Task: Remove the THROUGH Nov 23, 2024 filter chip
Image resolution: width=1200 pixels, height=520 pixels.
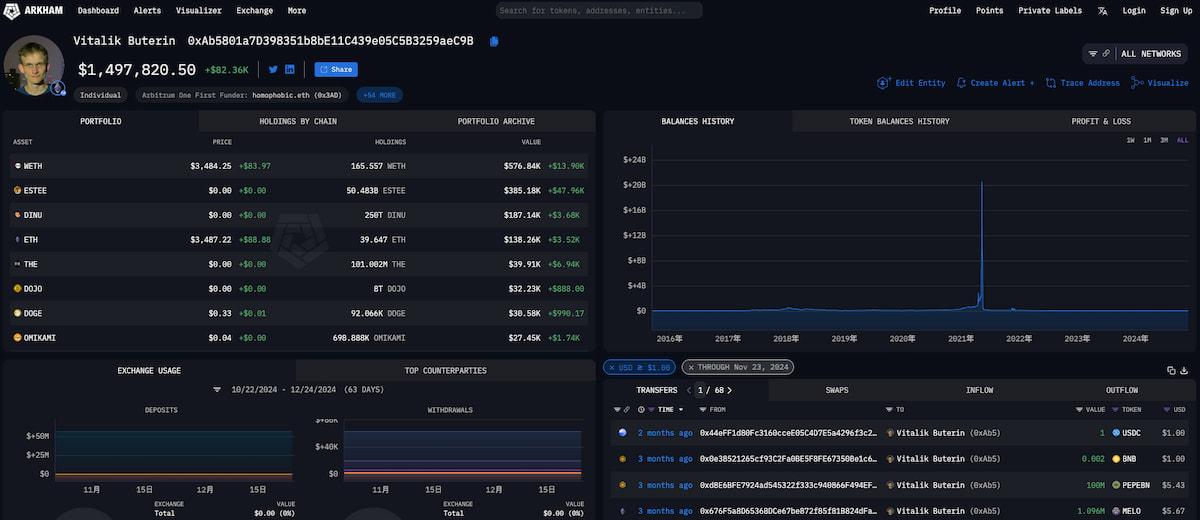Action: click(x=690, y=368)
